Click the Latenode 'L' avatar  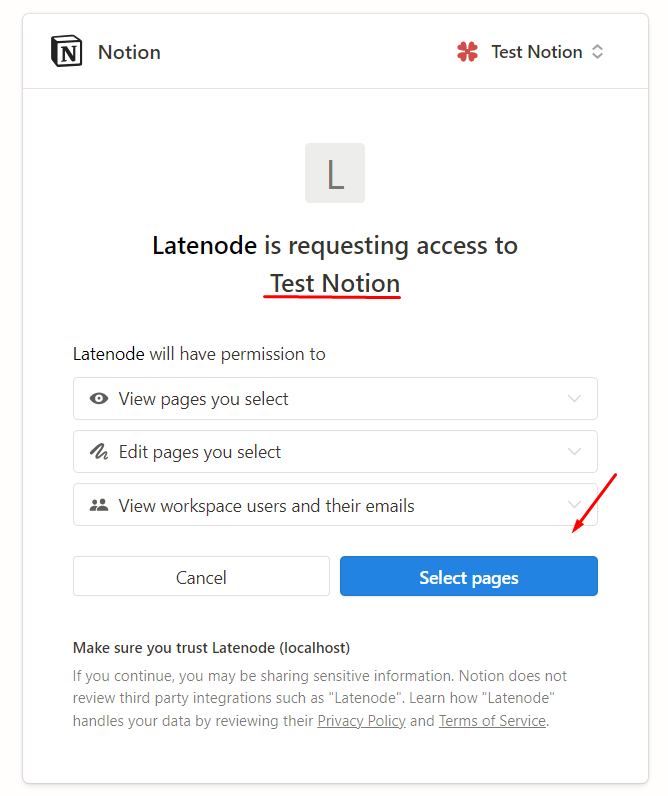335,173
